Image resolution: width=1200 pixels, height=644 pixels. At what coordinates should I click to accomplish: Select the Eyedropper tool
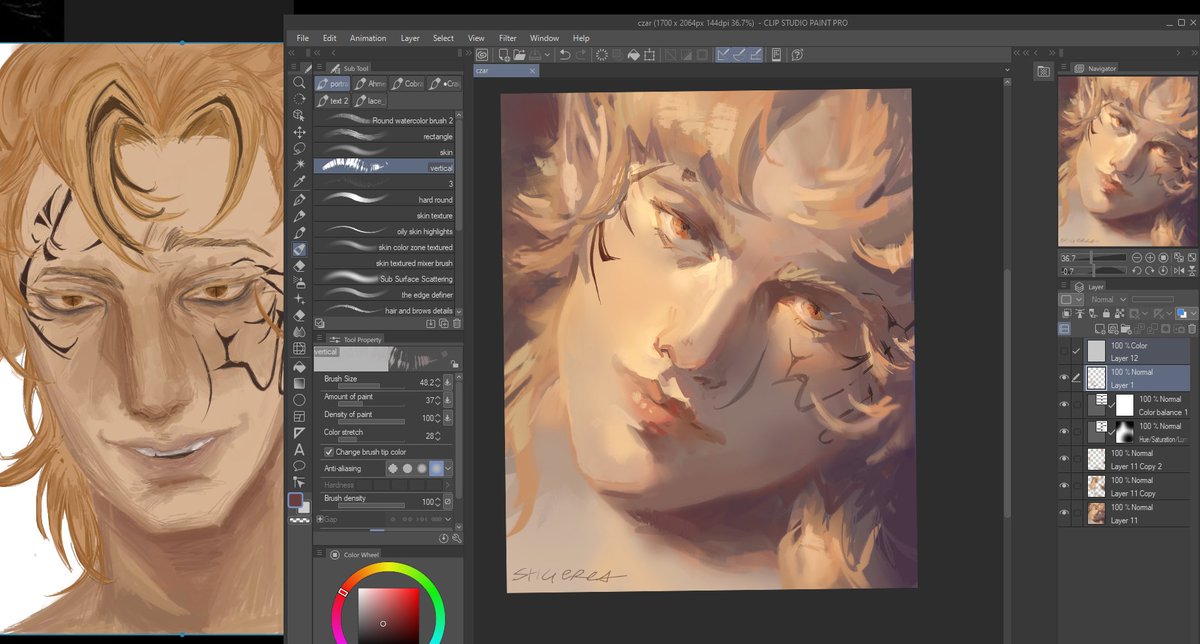[299, 182]
